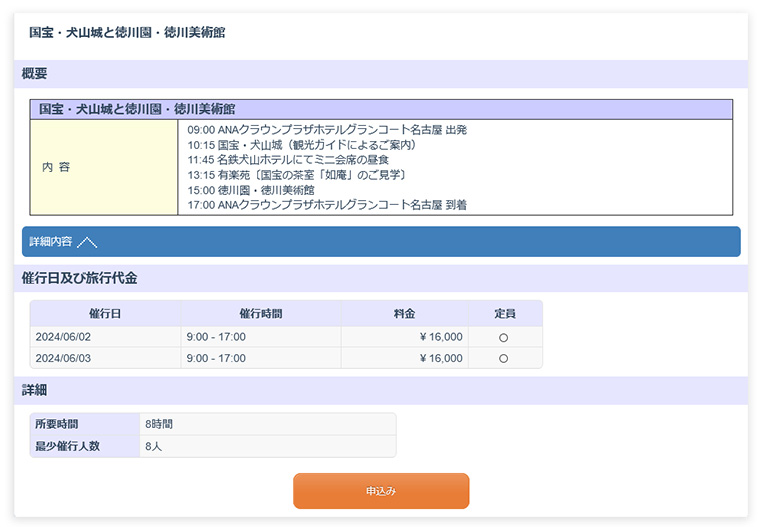
Task: Click availability circle for 2024/06/03
Action: [x=503, y=359]
